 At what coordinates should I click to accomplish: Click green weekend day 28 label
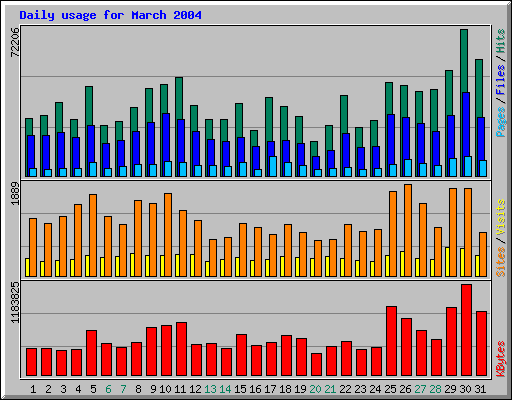pyautogui.click(x=435, y=389)
